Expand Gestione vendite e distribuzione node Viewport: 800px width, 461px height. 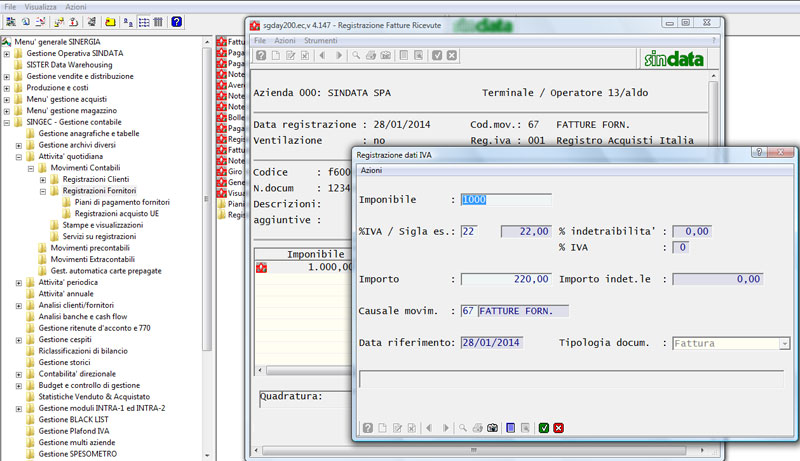click(x=7, y=76)
